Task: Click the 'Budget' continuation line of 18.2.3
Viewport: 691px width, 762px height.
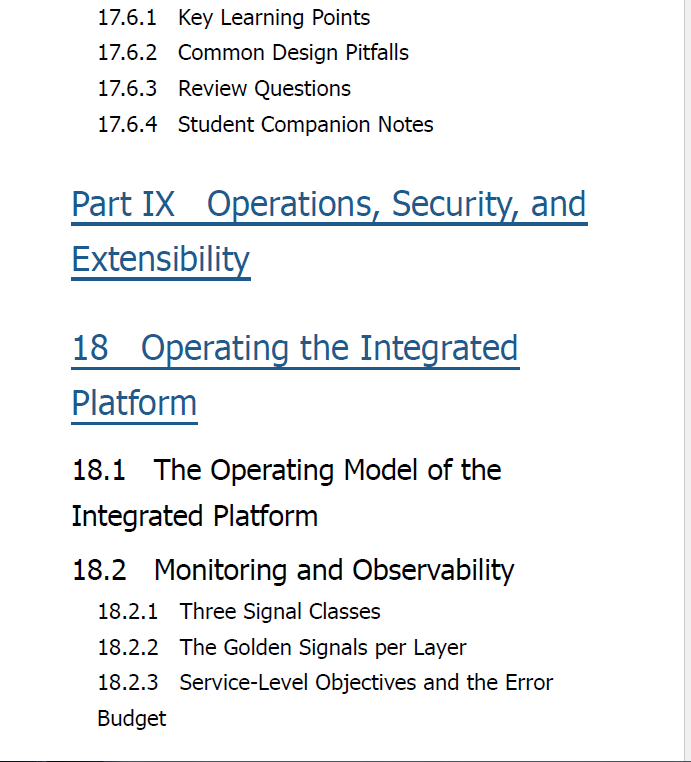Action: click(132, 719)
